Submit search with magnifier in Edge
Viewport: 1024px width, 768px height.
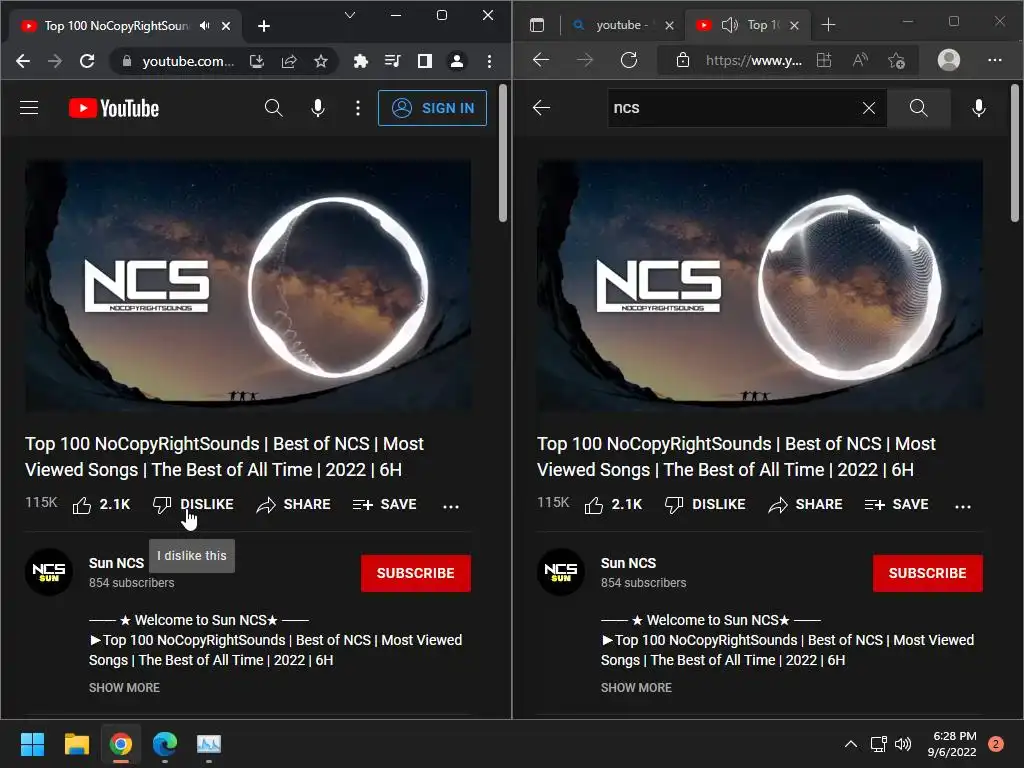pyautogui.click(x=918, y=108)
